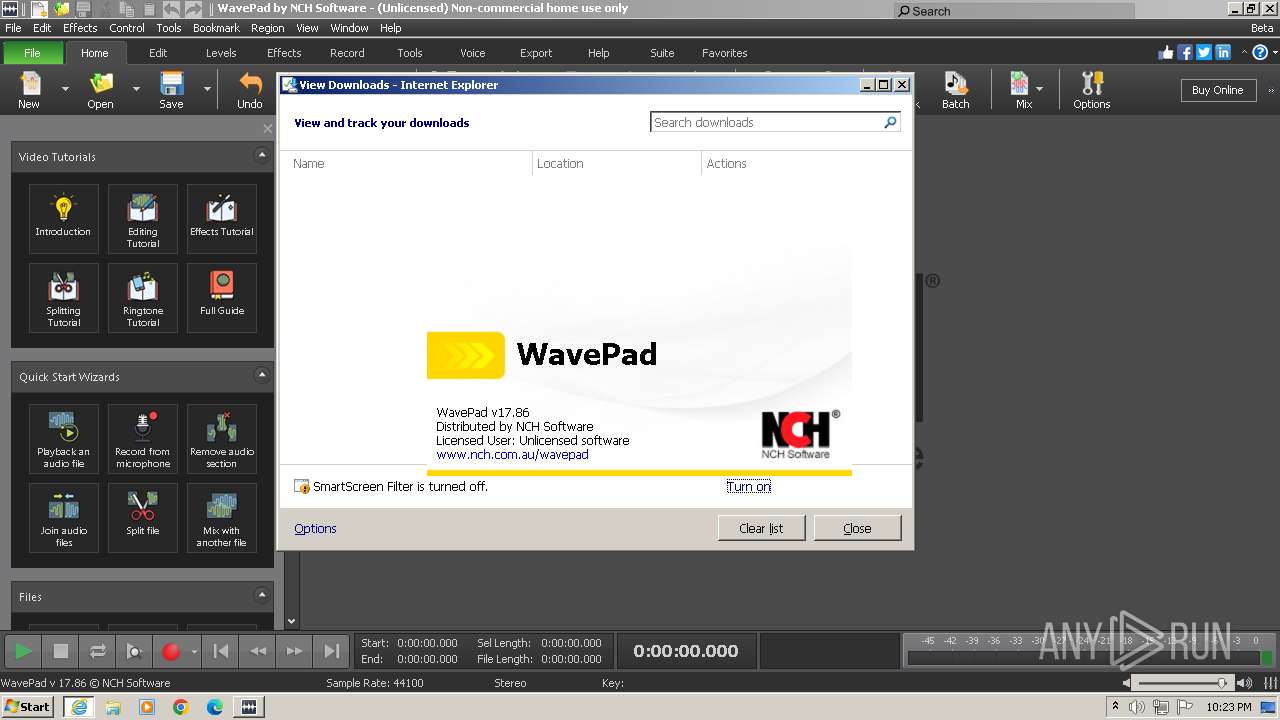Collapse the Quick Start Wizards panel

[262, 376]
